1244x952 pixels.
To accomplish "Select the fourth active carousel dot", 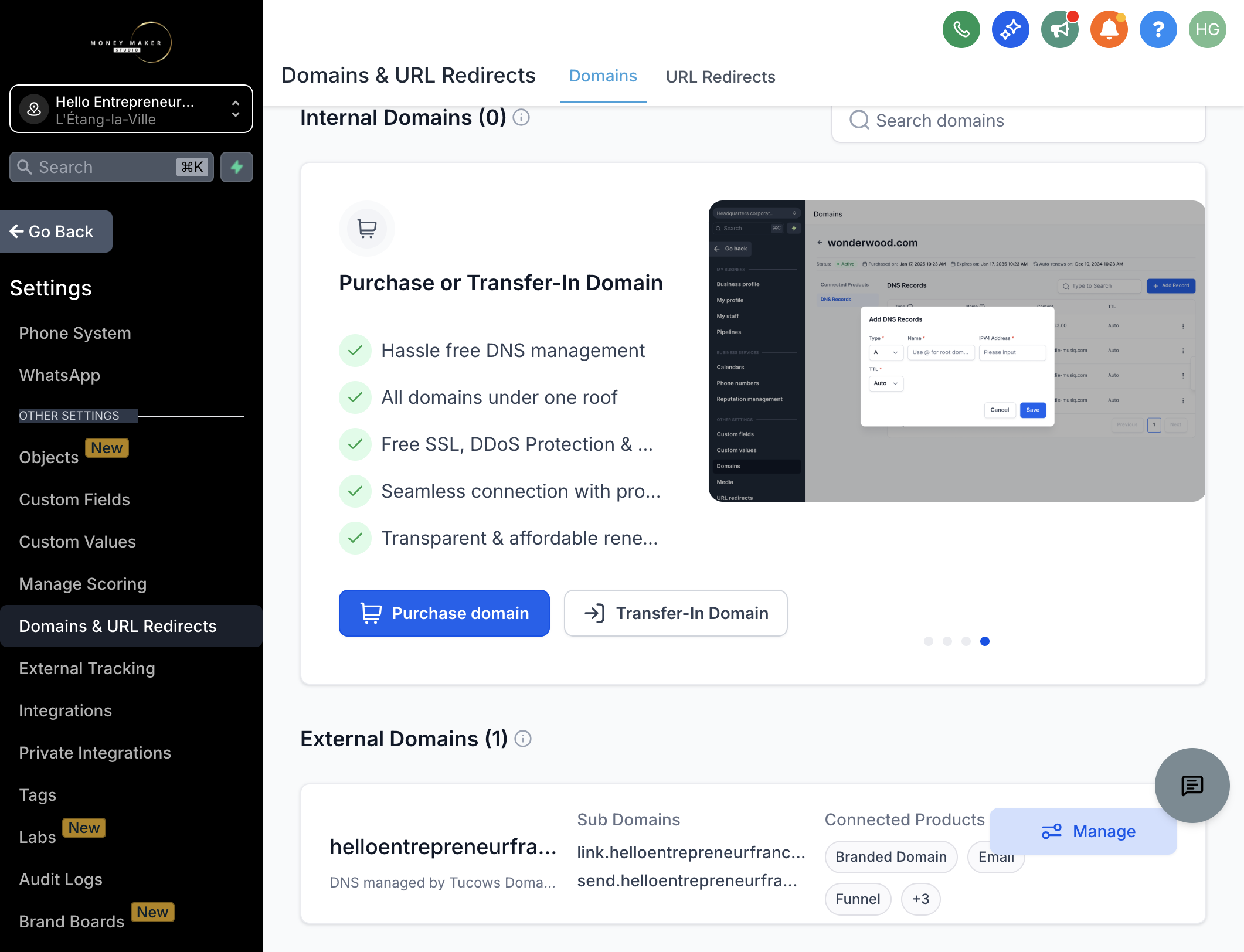I will [984, 641].
